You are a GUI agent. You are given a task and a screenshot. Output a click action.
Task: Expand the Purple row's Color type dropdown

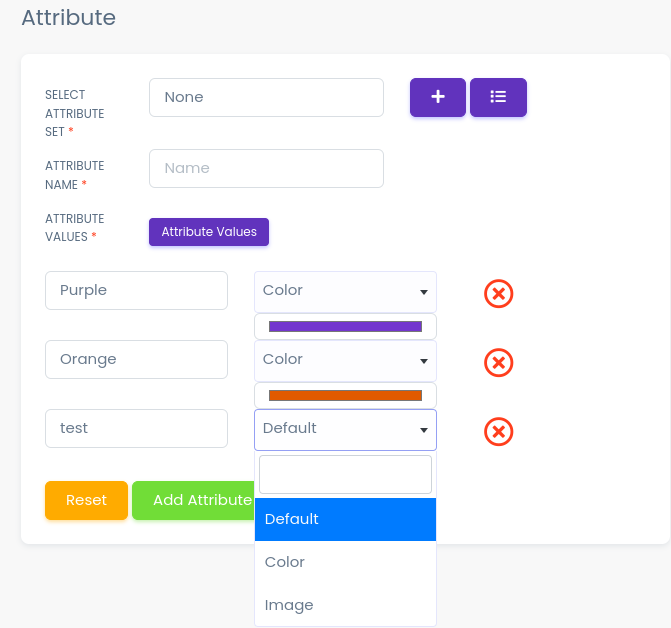[x=345, y=291]
